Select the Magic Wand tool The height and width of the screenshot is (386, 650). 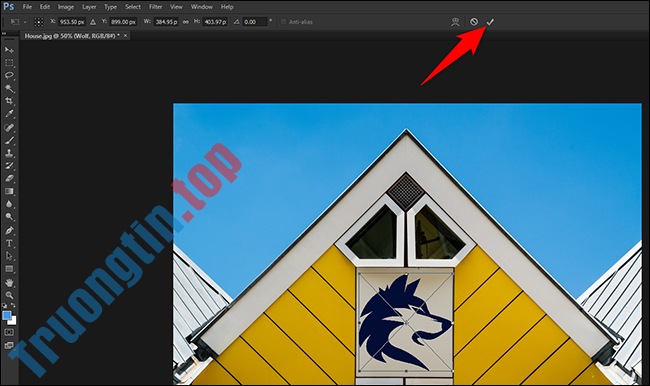9,88
